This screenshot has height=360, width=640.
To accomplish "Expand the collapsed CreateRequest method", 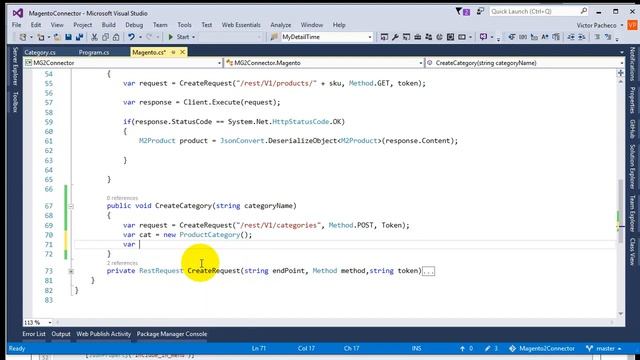I will click(x=71, y=271).
